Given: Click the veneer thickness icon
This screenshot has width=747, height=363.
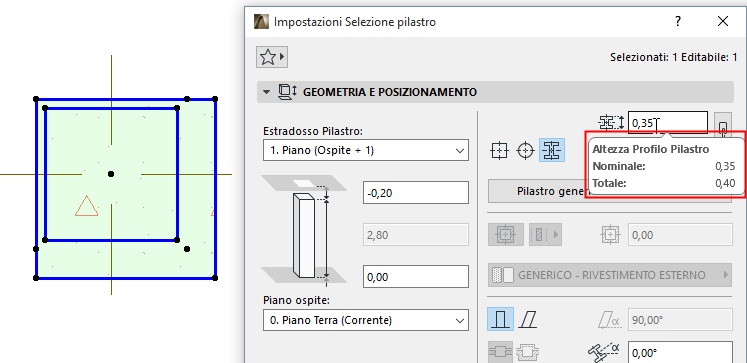Looking at the screenshot, I should 609,234.
